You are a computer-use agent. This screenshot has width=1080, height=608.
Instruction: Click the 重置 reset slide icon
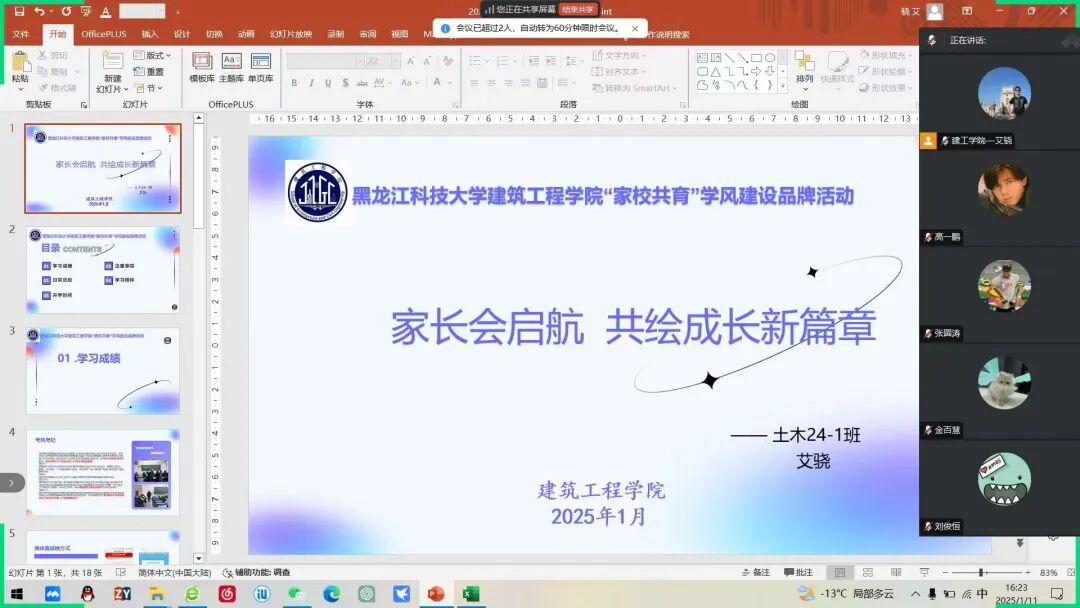149,72
